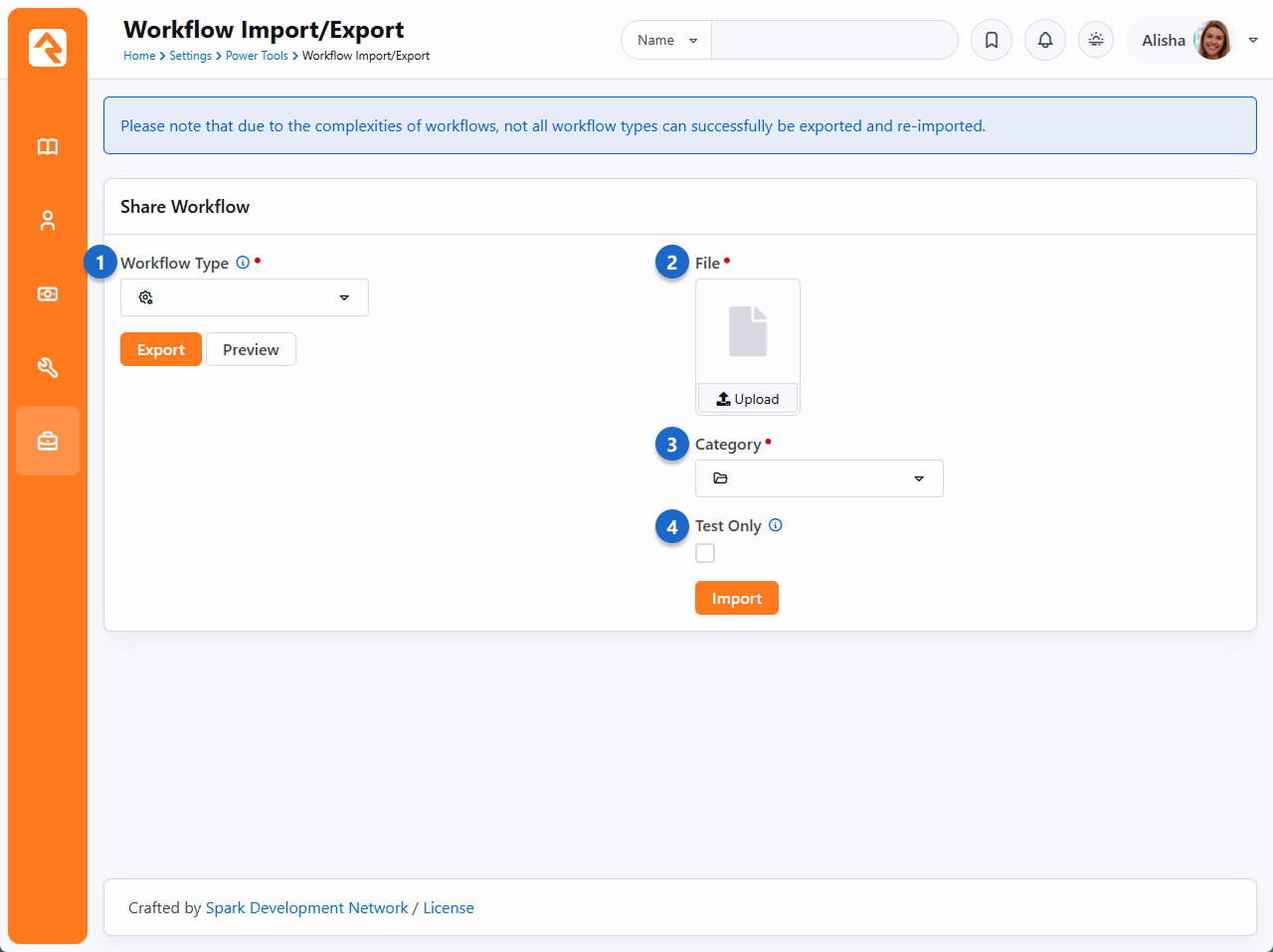Click into the header search field
1273x952 pixels.
point(833,41)
